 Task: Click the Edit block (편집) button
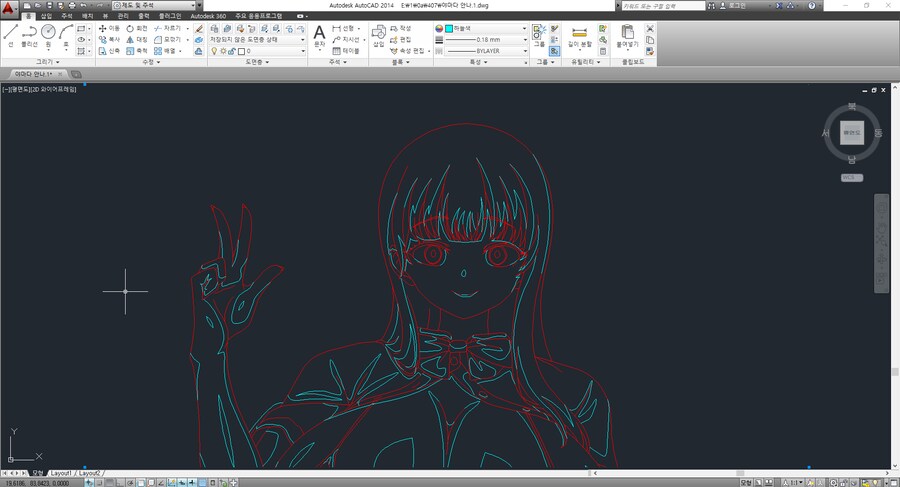(x=400, y=40)
